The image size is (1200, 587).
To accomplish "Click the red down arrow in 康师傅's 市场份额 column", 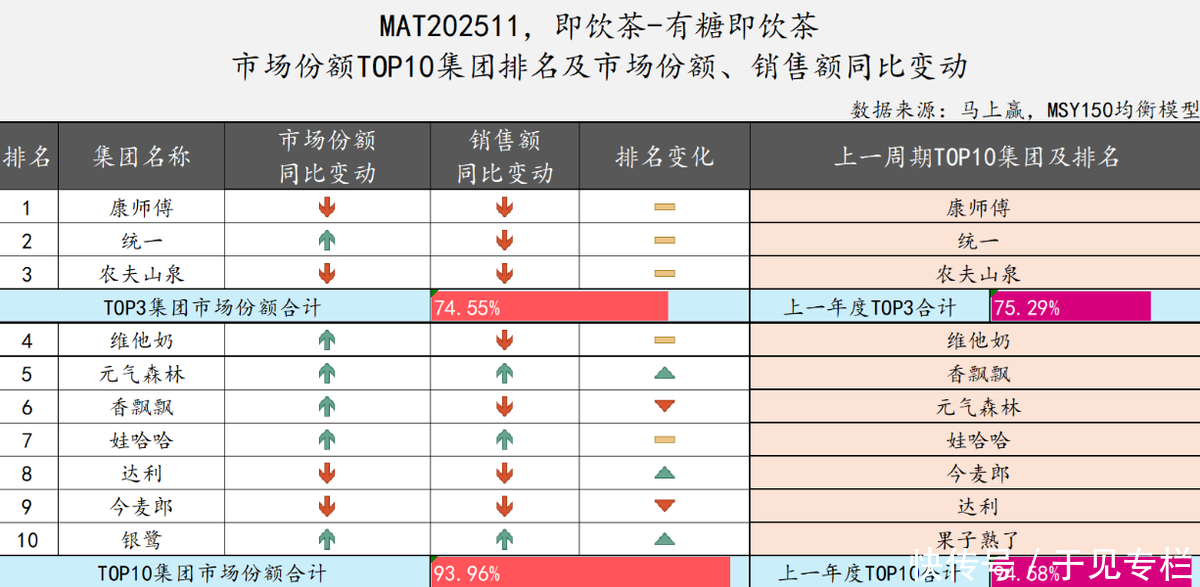I will pyautogui.click(x=326, y=208).
